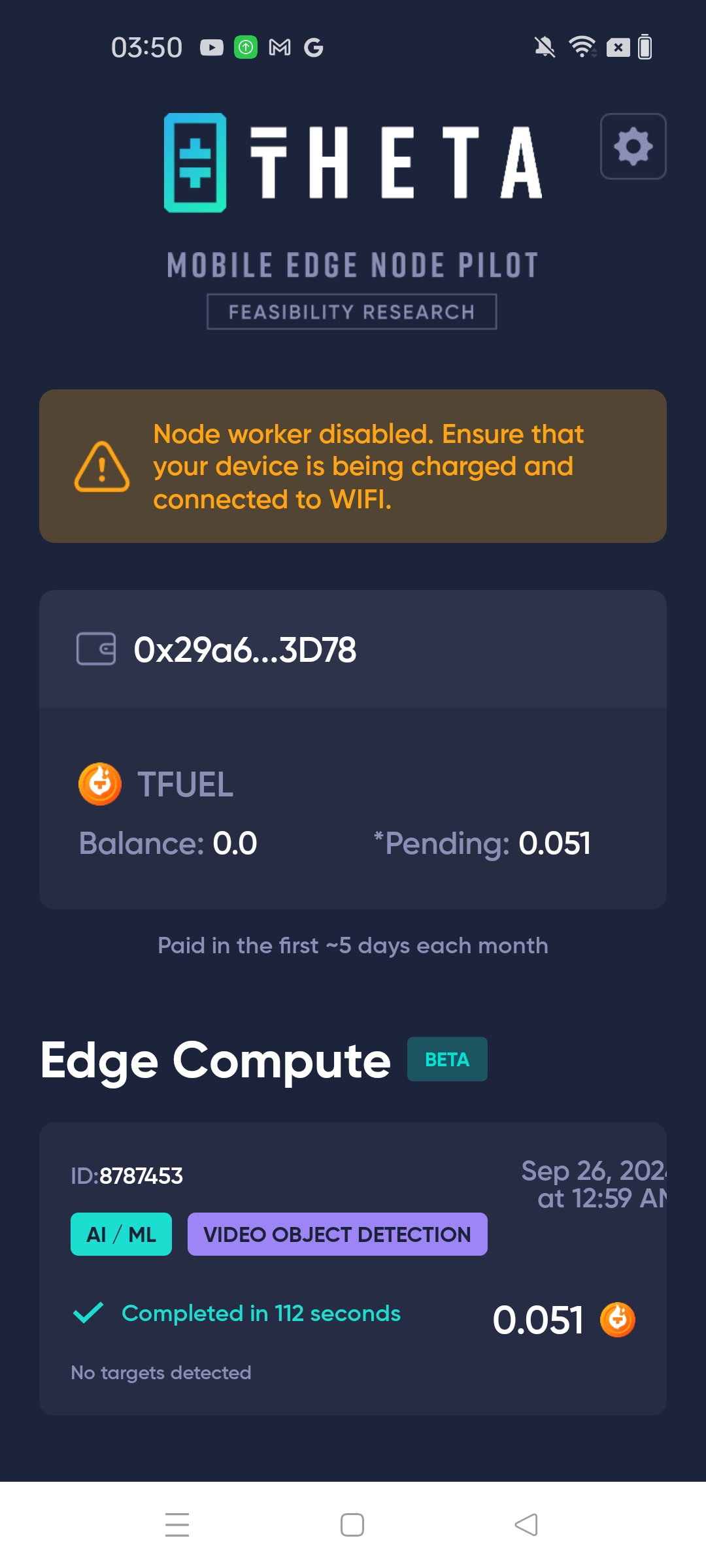
Task: Tap the VIDEO OBJECT DETECTION tag
Action: pos(337,1234)
